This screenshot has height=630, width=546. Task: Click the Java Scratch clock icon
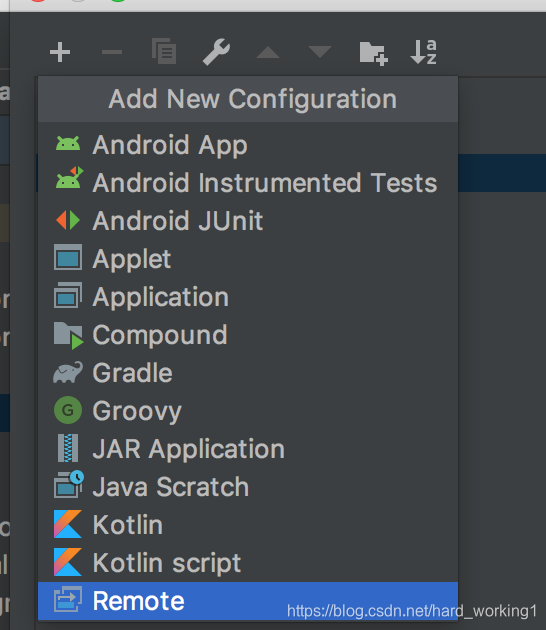[69, 485]
